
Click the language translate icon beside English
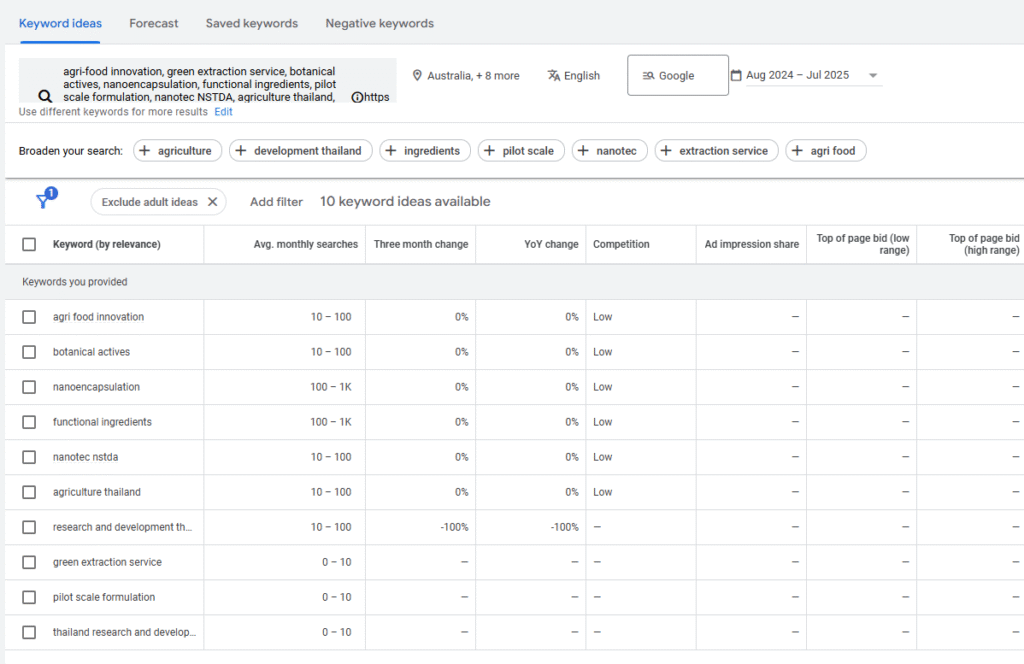554,76
